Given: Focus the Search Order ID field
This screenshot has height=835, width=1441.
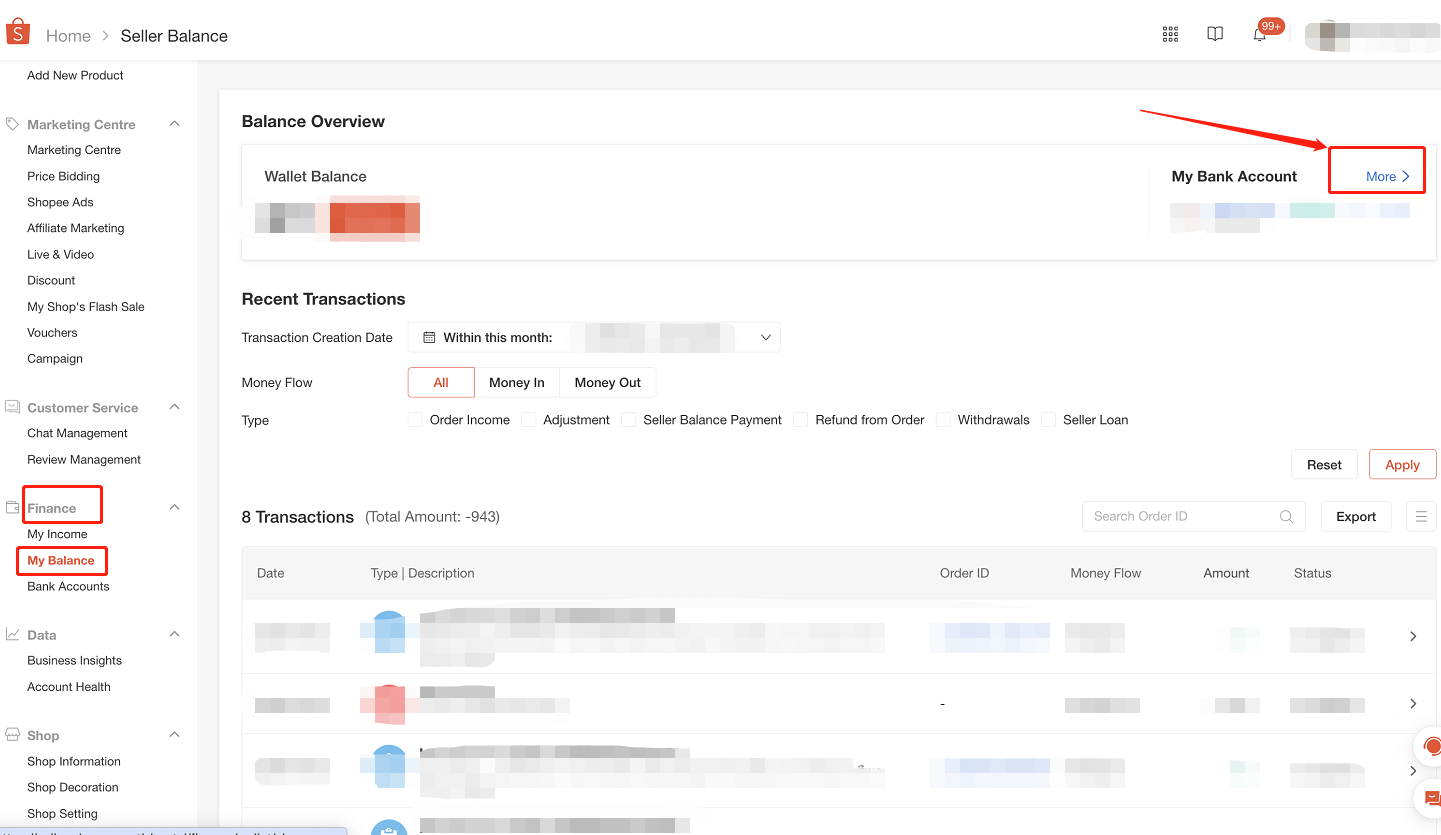Looking at the screenshot, I should [x=1180, y=517].
